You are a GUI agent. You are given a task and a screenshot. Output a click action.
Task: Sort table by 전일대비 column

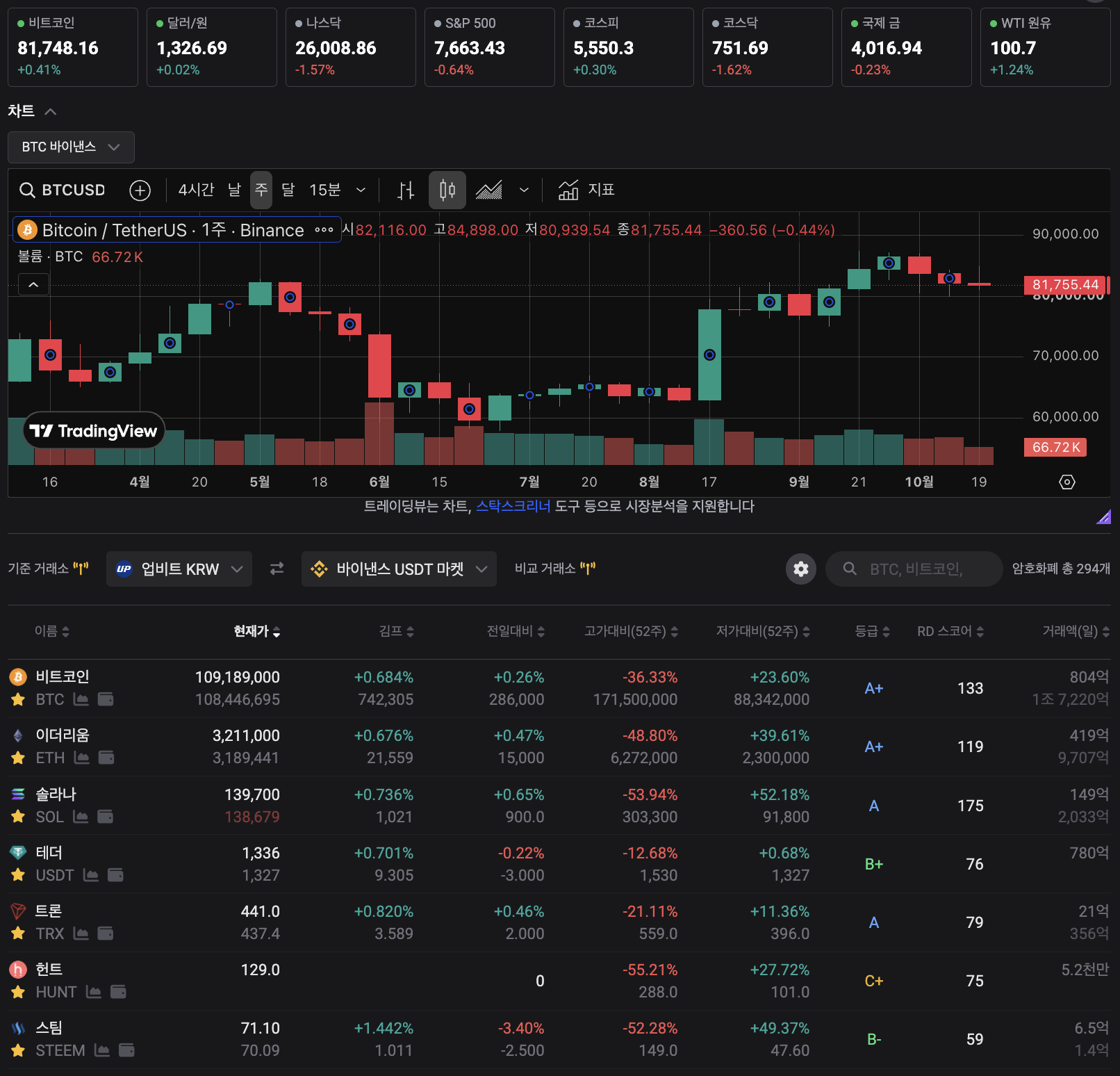(516, 631)
